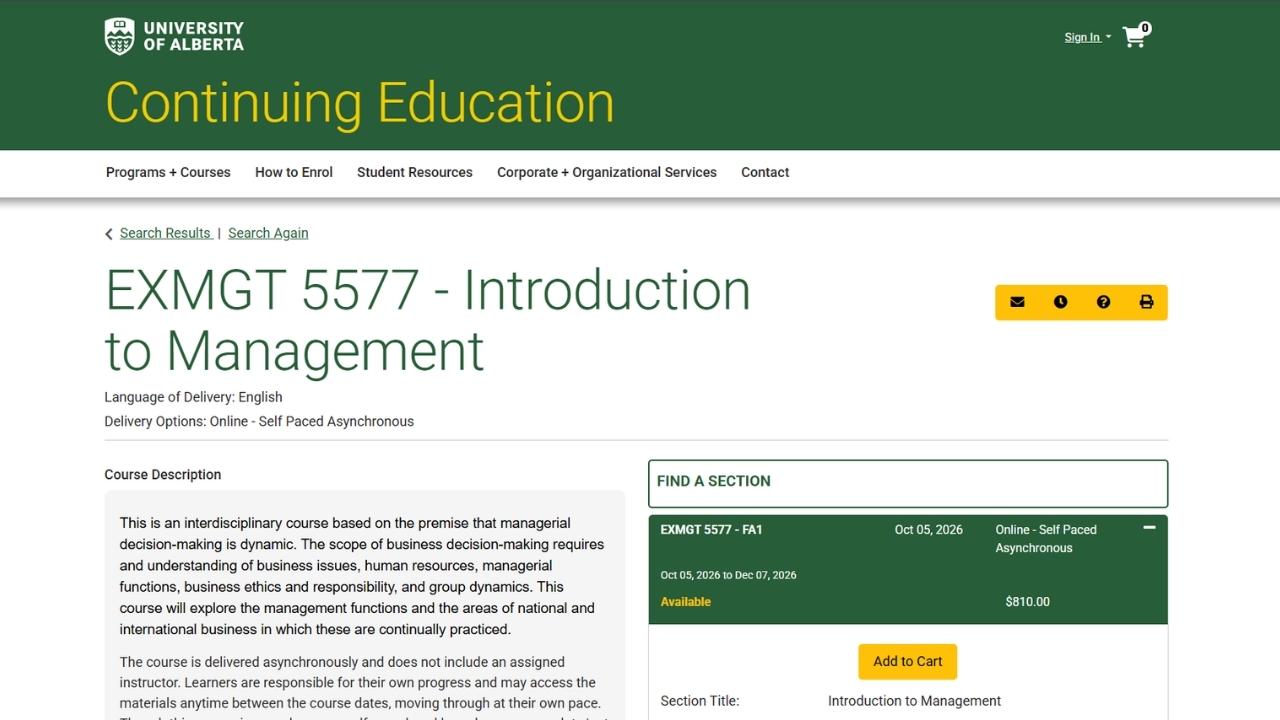This screenshot has height=720, width=1280.
Task: Click the question mark help icon
Action: pyautogui.click(x=1103, y=302)
